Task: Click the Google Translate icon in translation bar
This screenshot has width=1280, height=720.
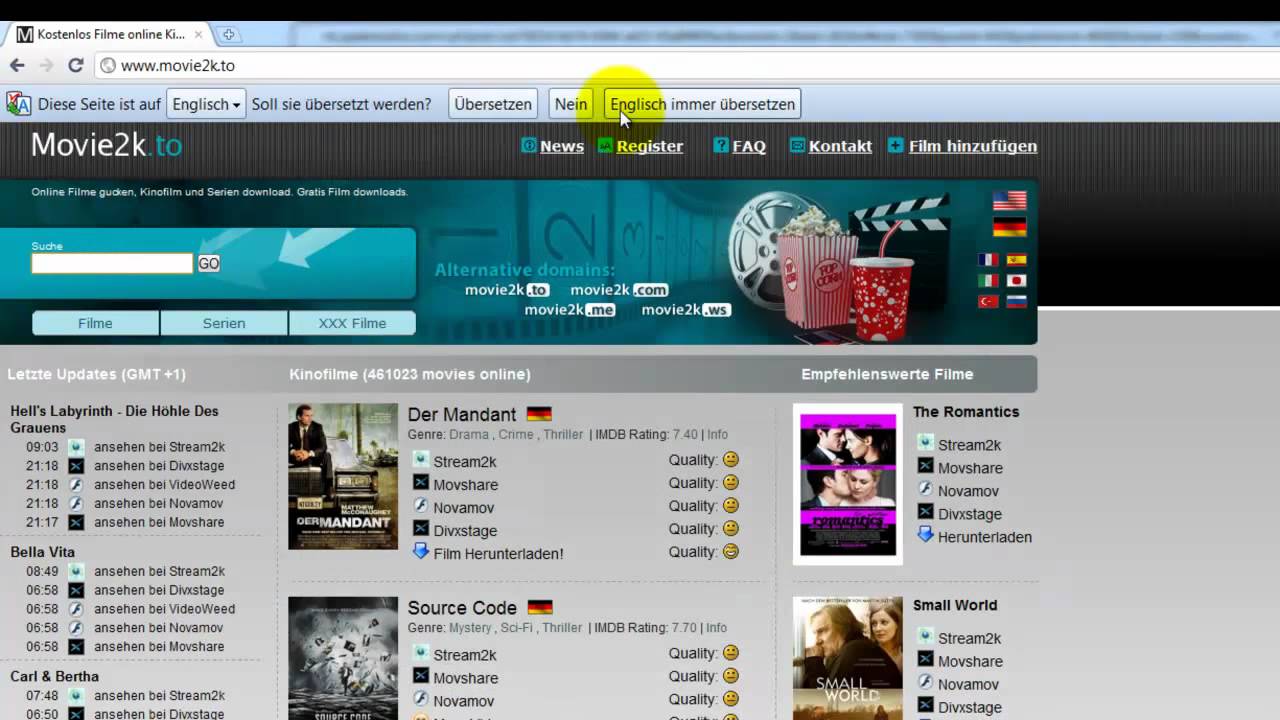Action: point(19,104)
